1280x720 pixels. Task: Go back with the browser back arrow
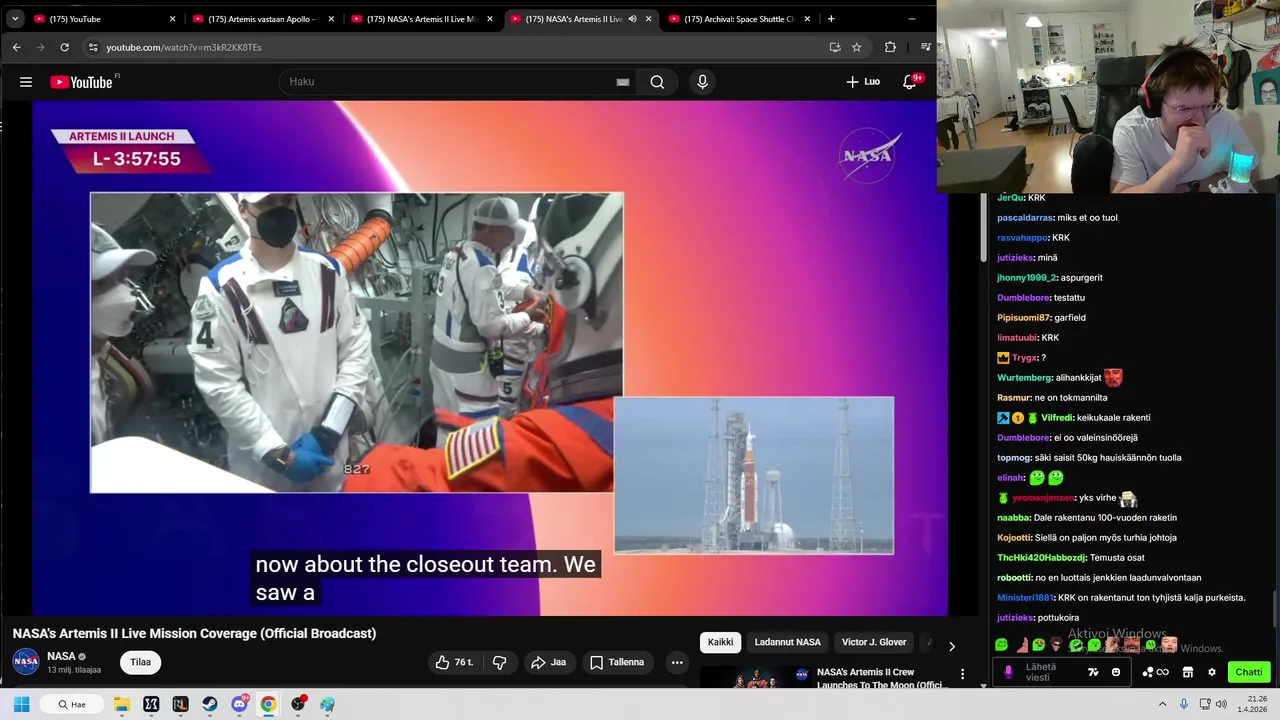[x=16, y=47]
